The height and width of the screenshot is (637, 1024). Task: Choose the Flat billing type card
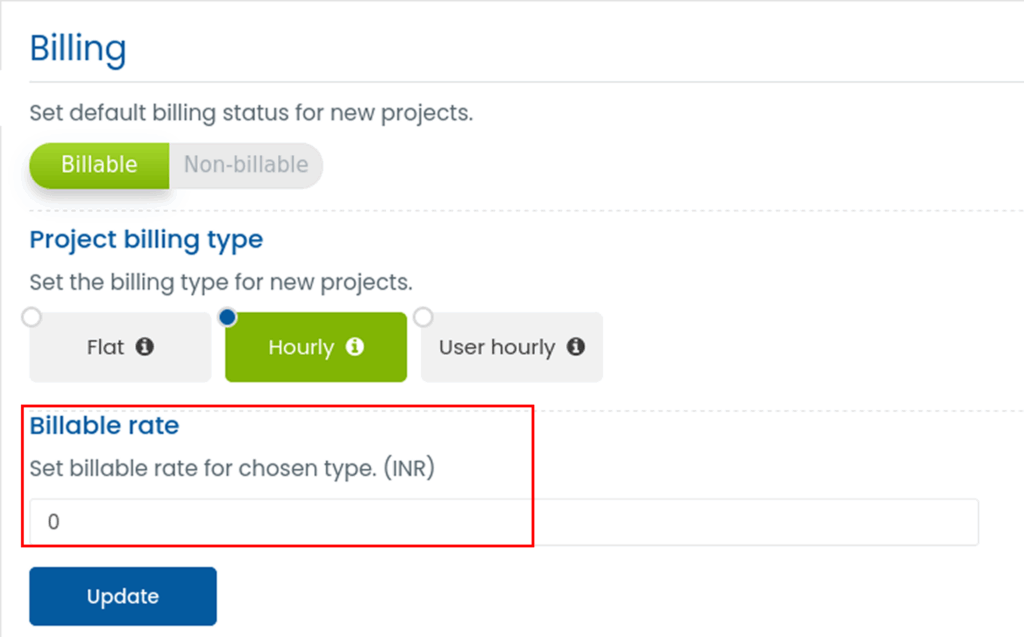coord(105,348)
